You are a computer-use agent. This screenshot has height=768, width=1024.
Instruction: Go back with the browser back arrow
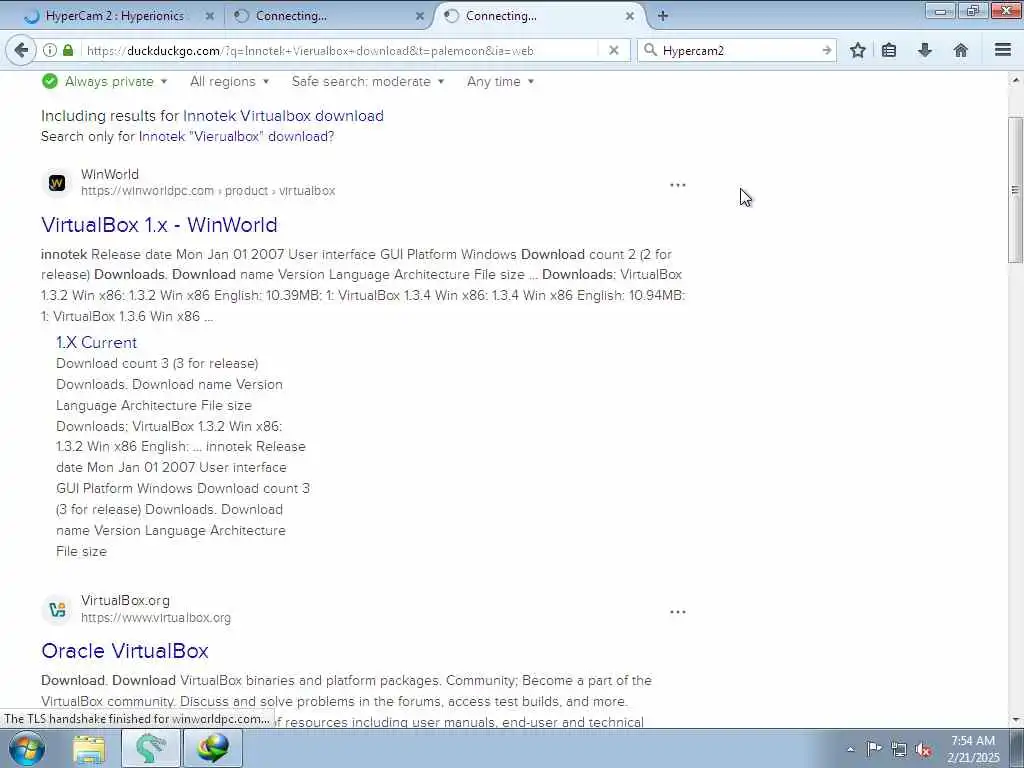coord(21,50)
